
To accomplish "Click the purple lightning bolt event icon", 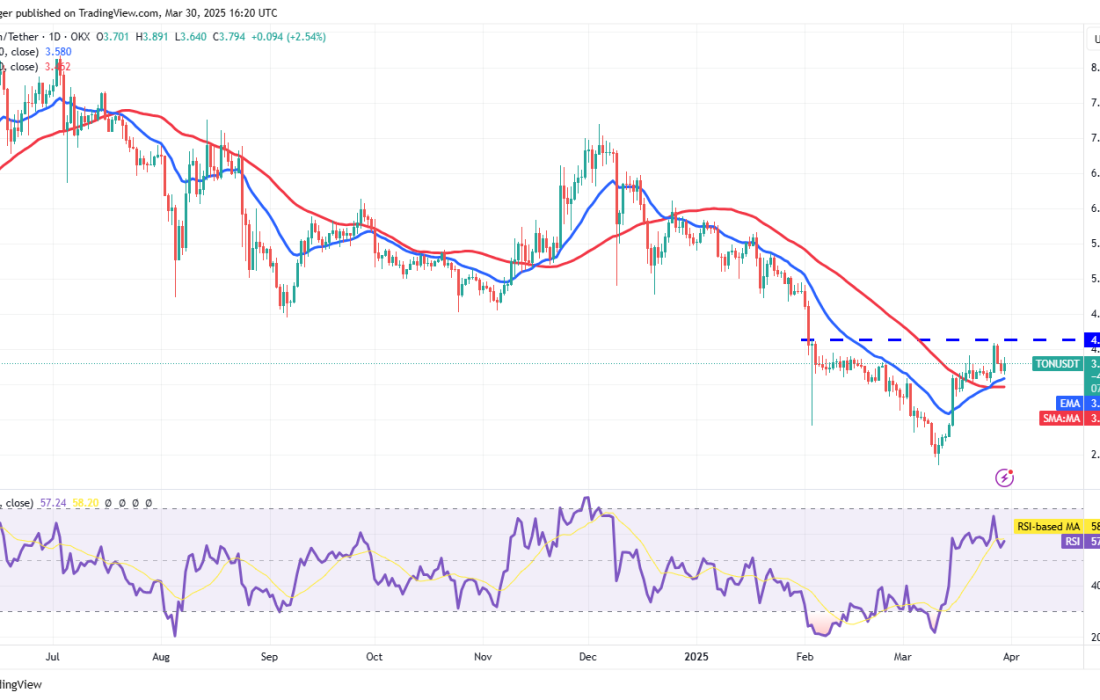I will (x=1005, y=478).
